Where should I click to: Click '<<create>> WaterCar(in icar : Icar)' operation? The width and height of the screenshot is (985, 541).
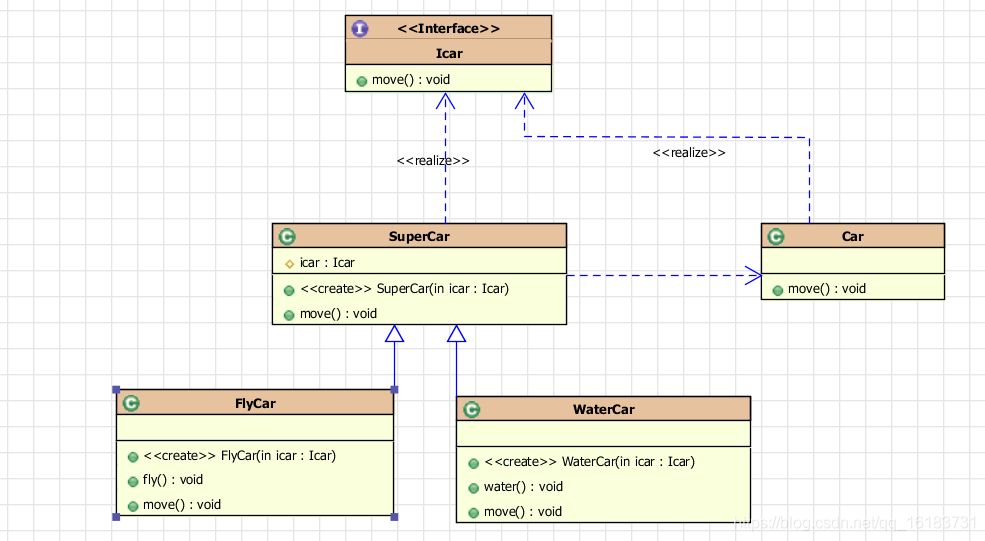tap(589, 462)
